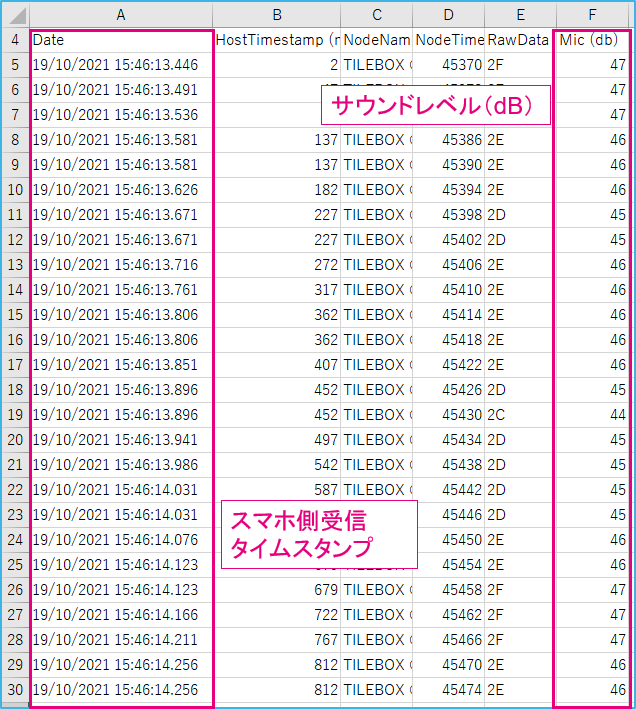636x709 pixels.
Task: Click HostTimestamp value 679
Action: click(x=277, y=590)
